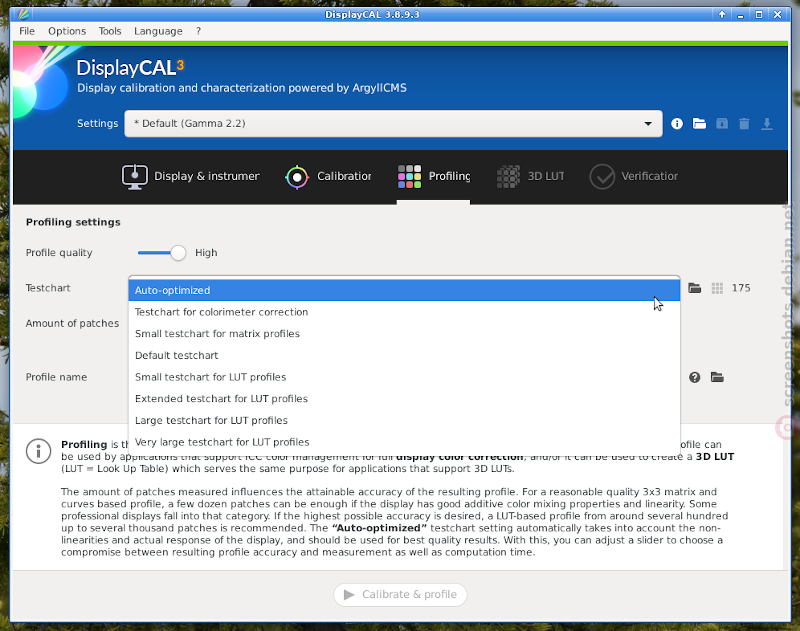
Task: Click the Calibration target icon
Action: click(297, 177)
